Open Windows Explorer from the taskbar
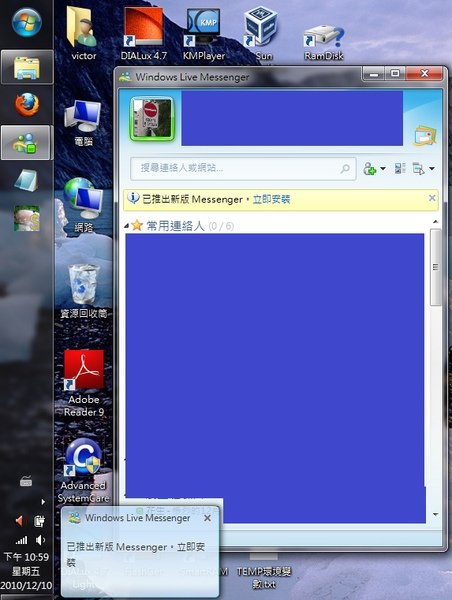This screenshot has width=452, height=600. tap(27, 67)
